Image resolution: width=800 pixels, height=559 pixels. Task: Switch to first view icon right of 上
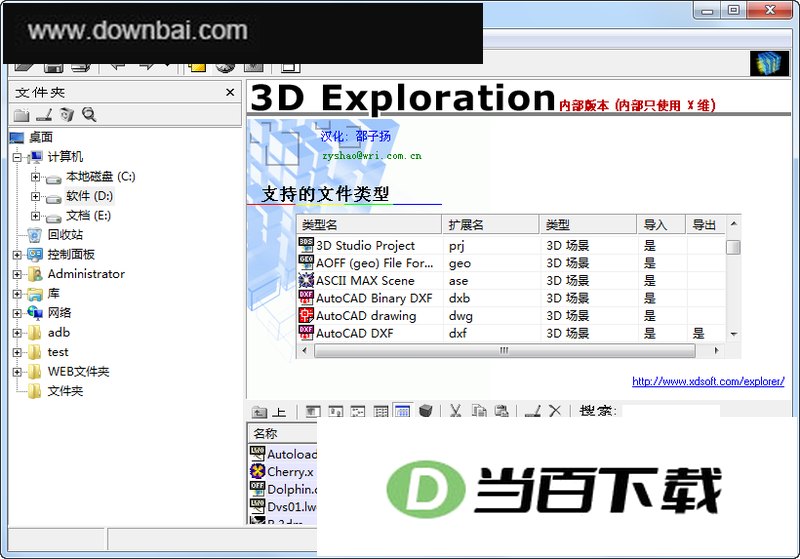(x=313, y=411)
